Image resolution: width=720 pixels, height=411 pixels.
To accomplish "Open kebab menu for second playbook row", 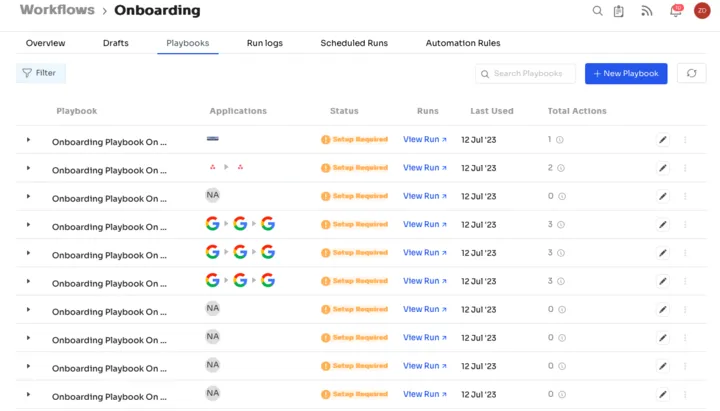I will coord(685,168).
